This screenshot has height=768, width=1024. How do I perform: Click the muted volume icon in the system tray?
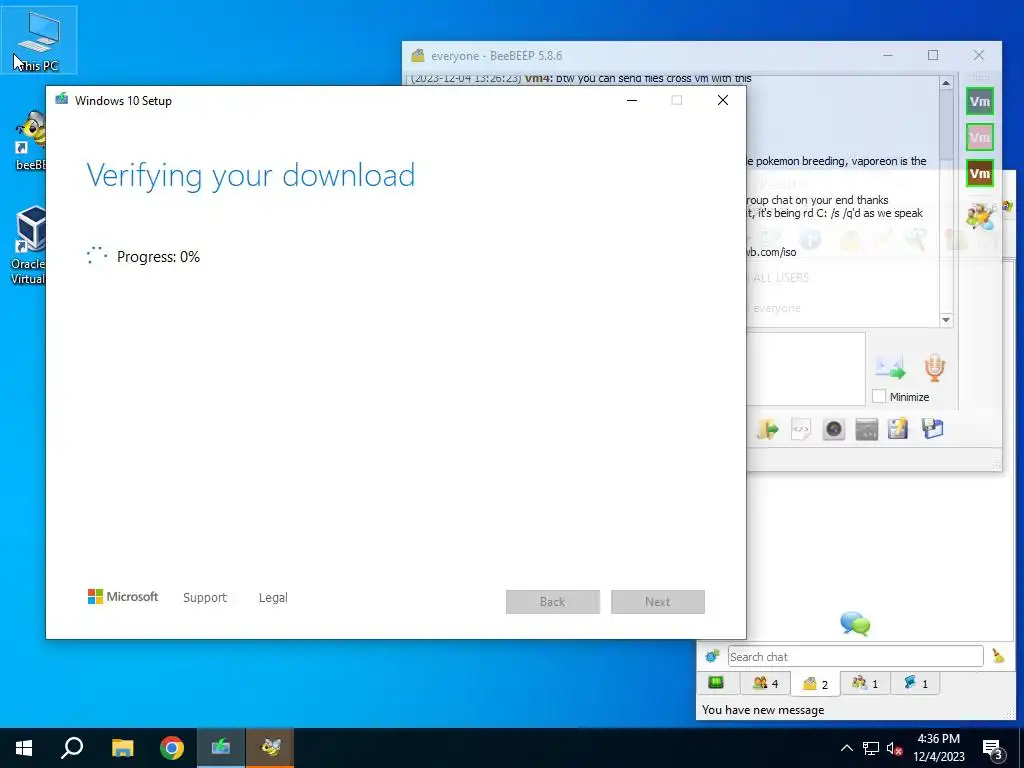pyautogui.click(x=894, y=748)
